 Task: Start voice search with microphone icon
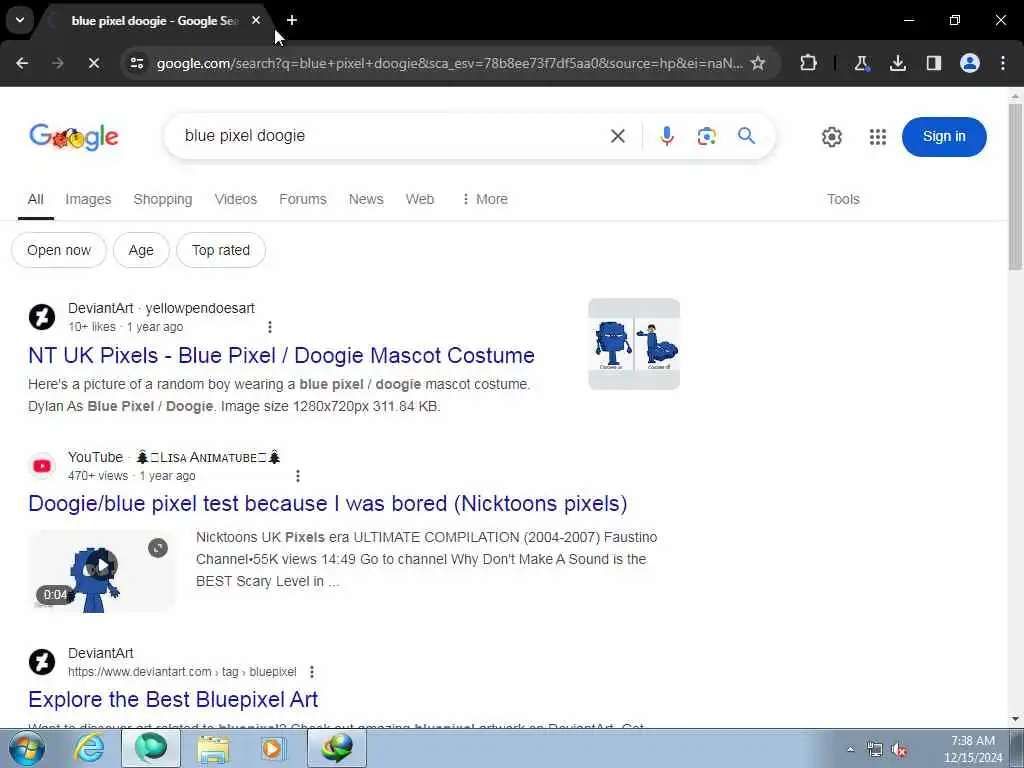tap(667, 136)
